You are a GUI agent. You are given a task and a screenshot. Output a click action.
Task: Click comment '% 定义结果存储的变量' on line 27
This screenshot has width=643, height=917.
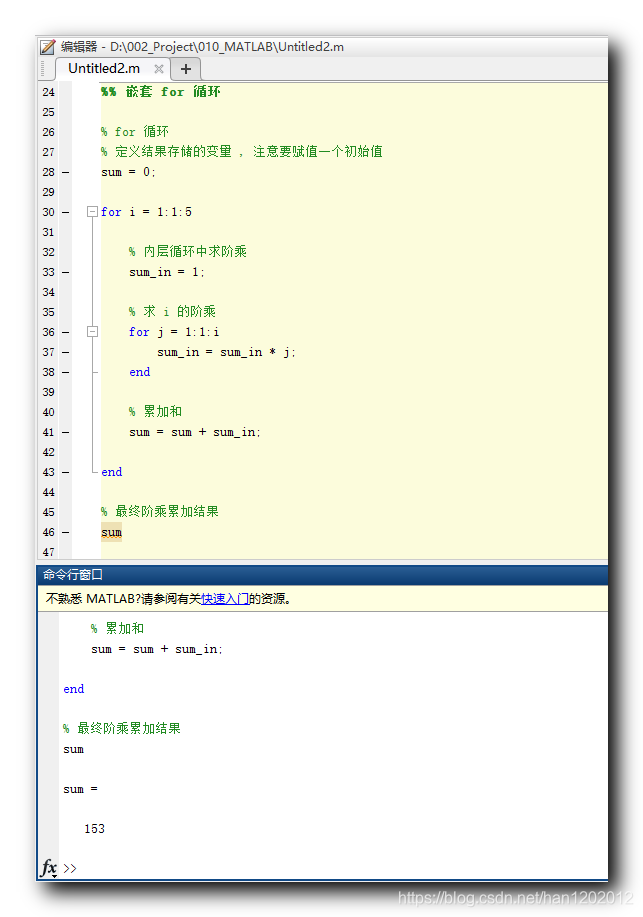pos(166,151)
